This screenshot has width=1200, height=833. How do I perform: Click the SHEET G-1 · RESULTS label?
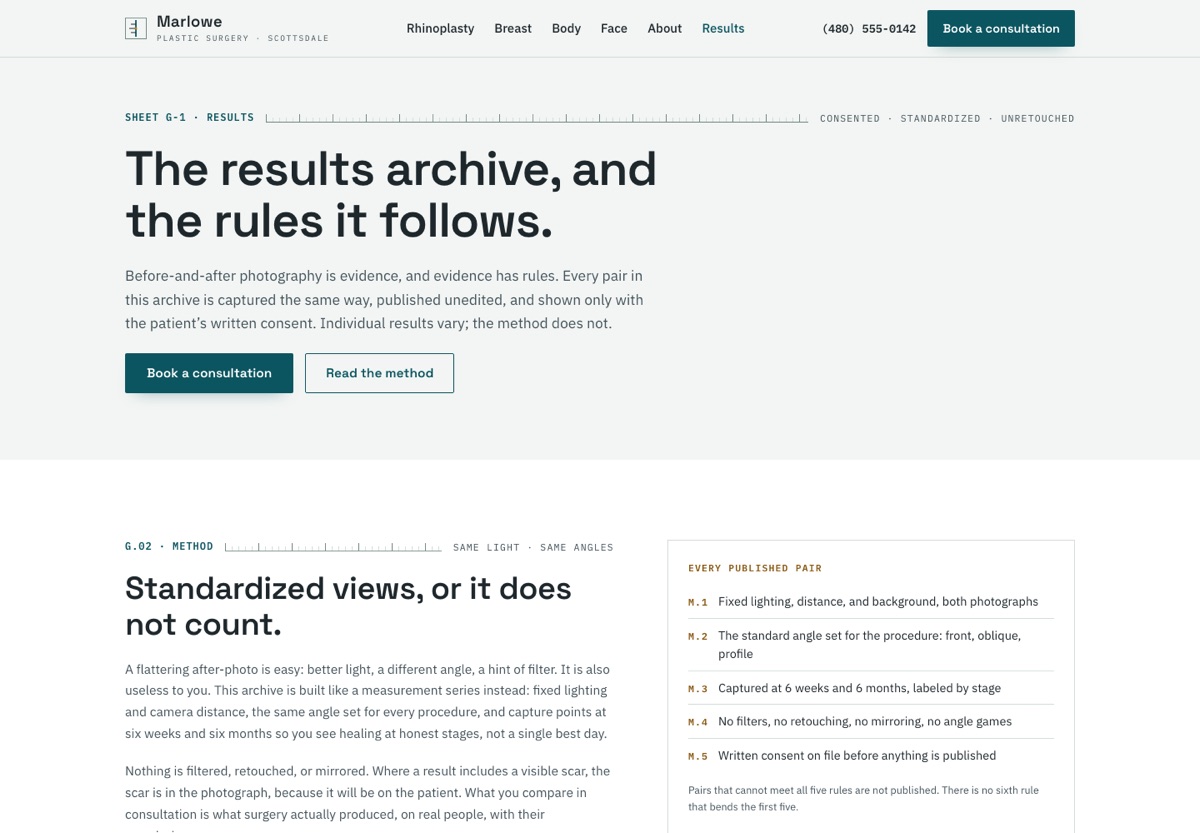coord(189,118)
